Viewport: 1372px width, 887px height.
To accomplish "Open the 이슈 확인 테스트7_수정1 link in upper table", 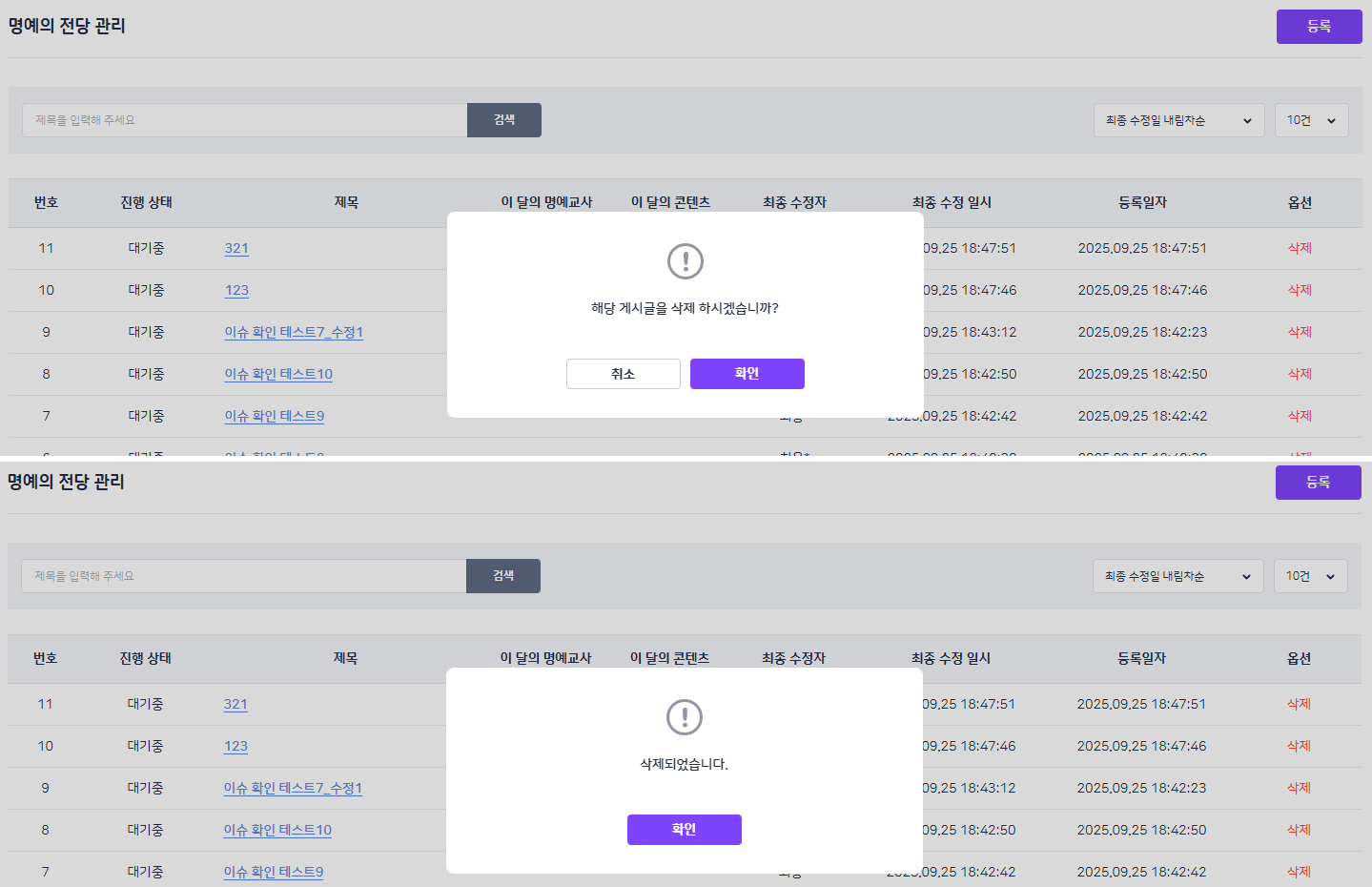I will 294,332.
